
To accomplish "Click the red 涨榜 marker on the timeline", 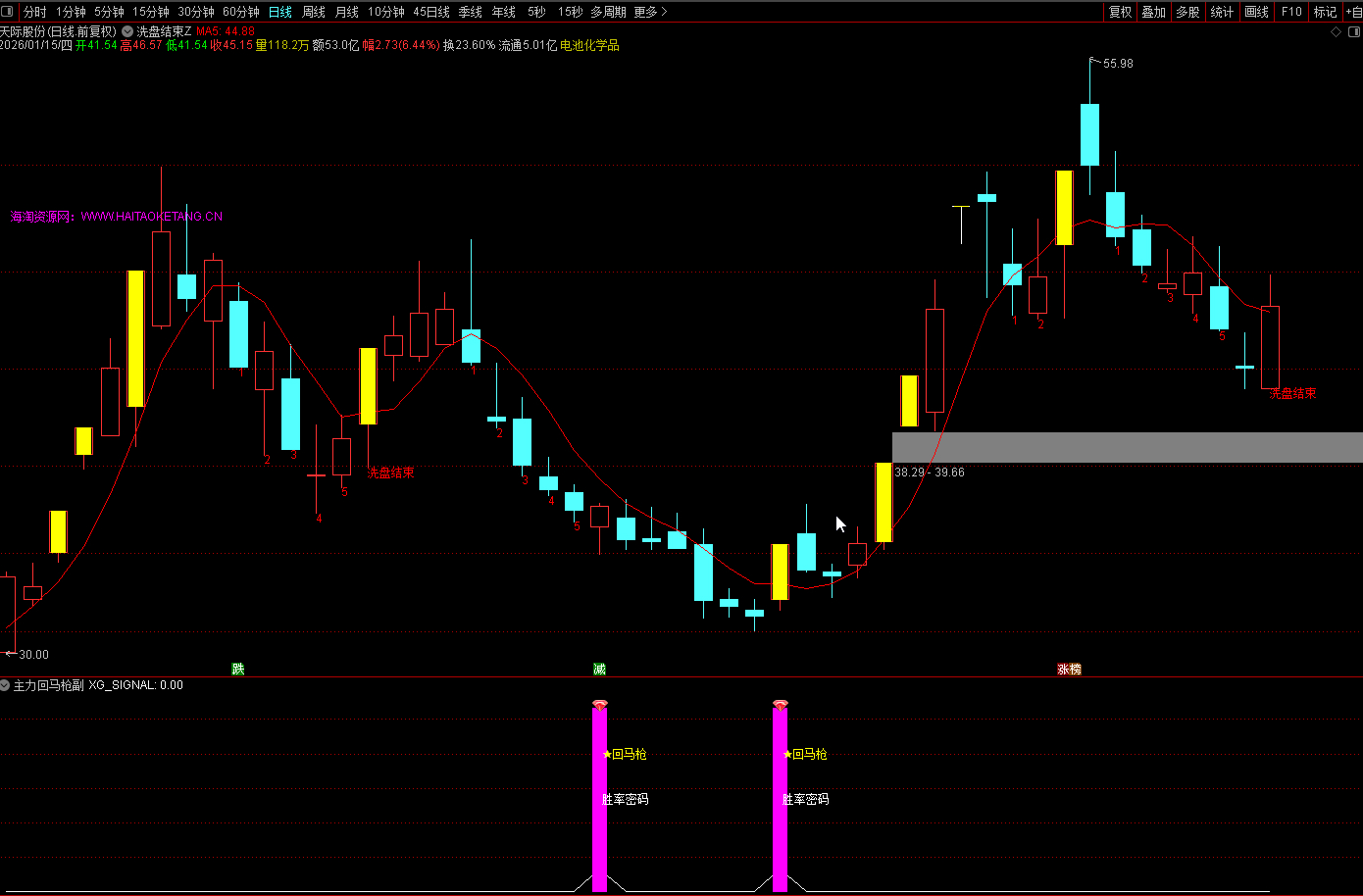I will pos(1069,669).
